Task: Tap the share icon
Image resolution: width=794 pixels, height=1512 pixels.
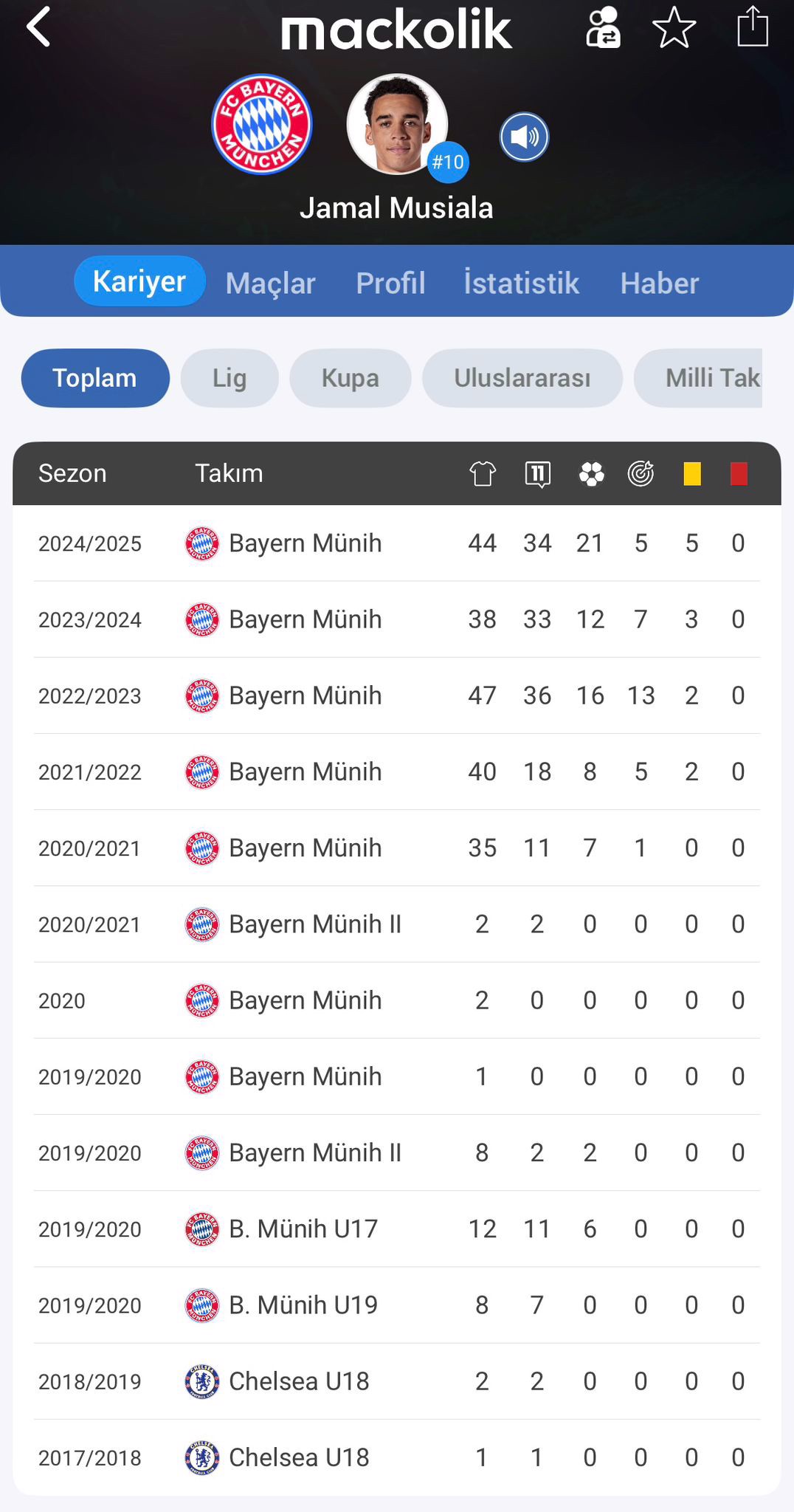Action: (x=753, y=27)
